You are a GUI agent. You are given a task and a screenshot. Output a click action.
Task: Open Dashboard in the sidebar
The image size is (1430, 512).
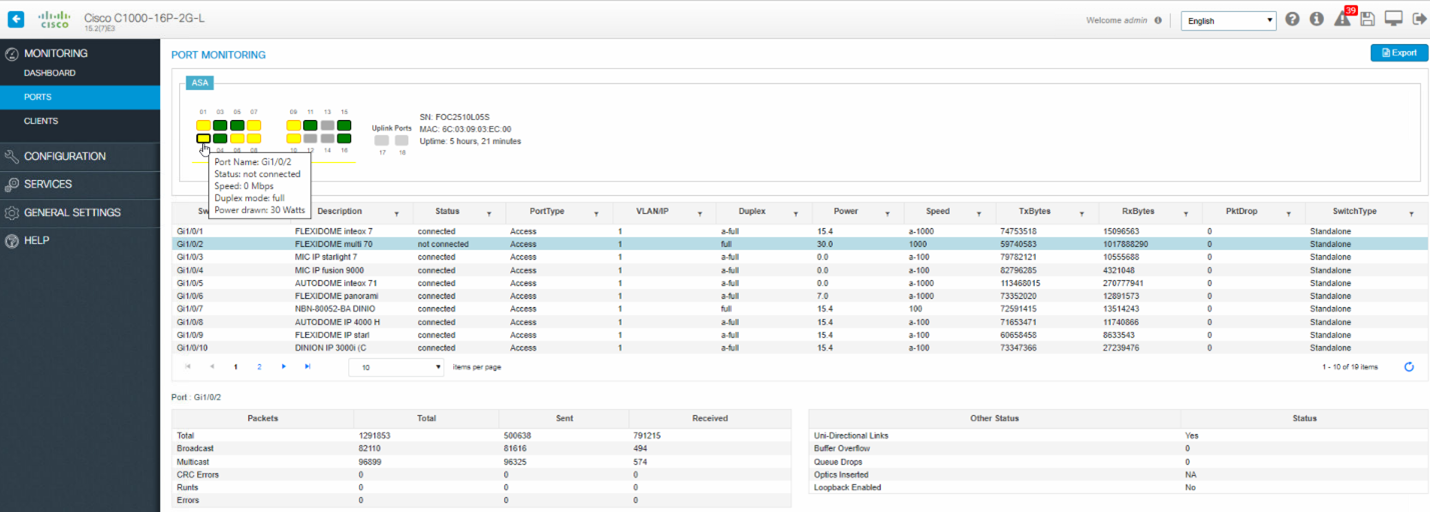(49, 73)
